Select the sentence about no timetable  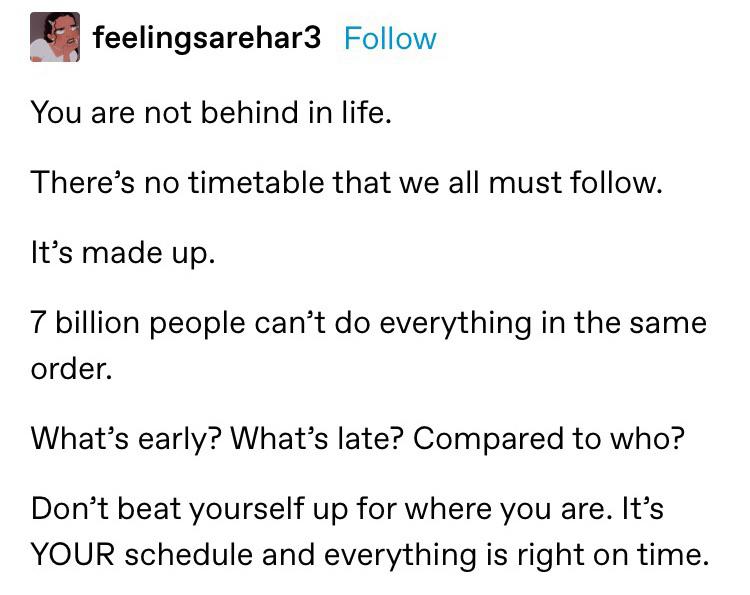pyautogui.click(x=346, y=183)
